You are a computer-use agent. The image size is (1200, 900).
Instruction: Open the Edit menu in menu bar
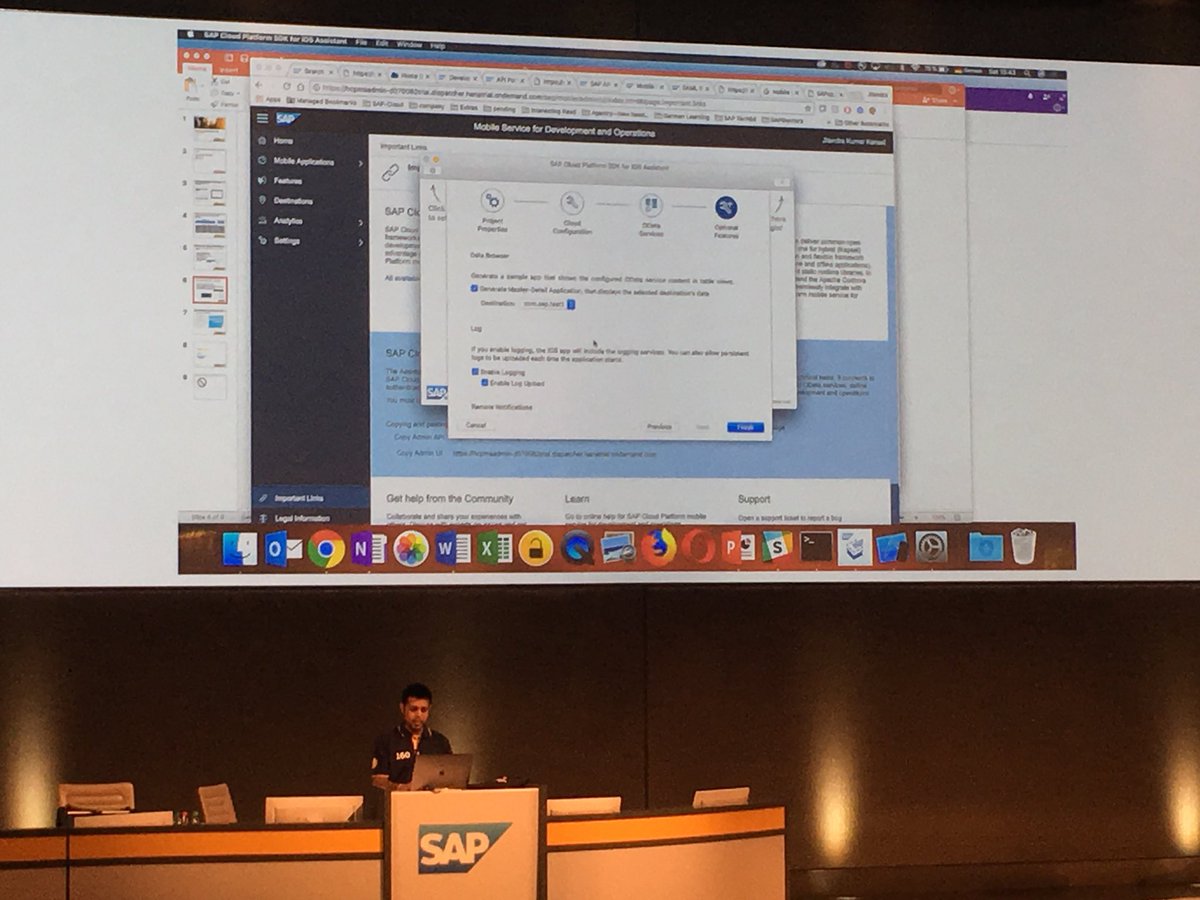tap(382, 44)
